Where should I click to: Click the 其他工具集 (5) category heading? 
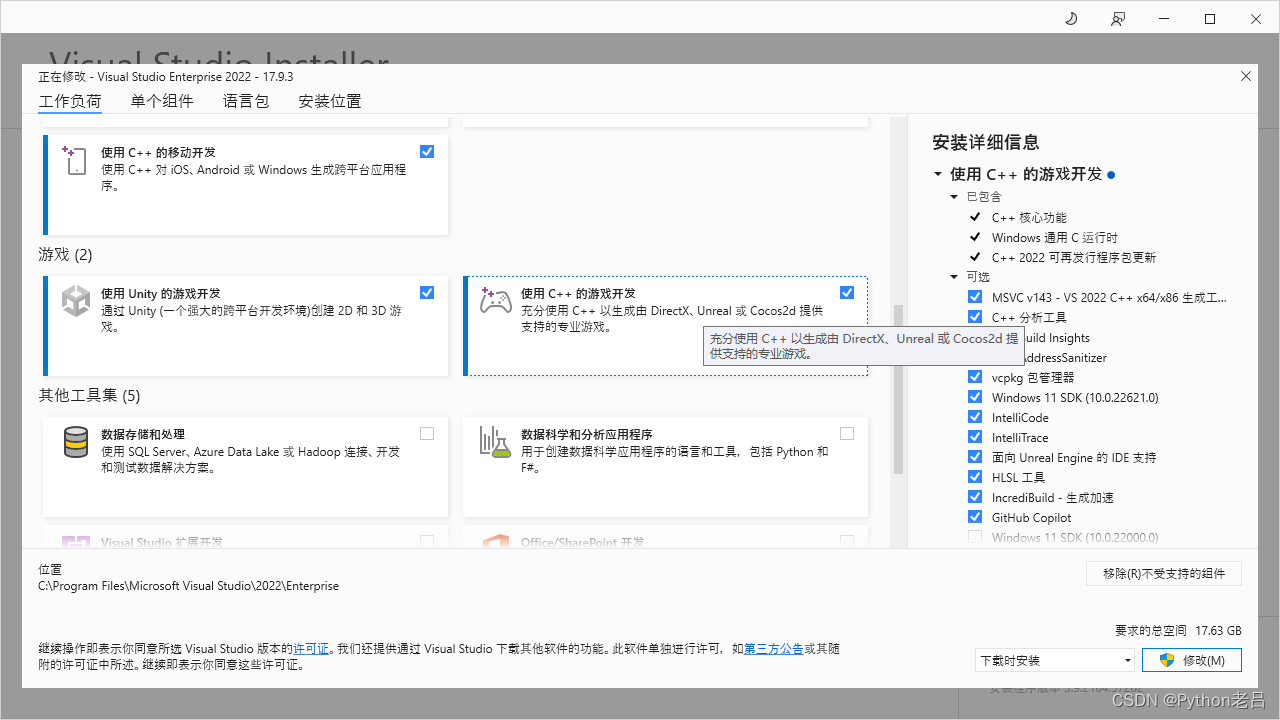tap(89, 396)
